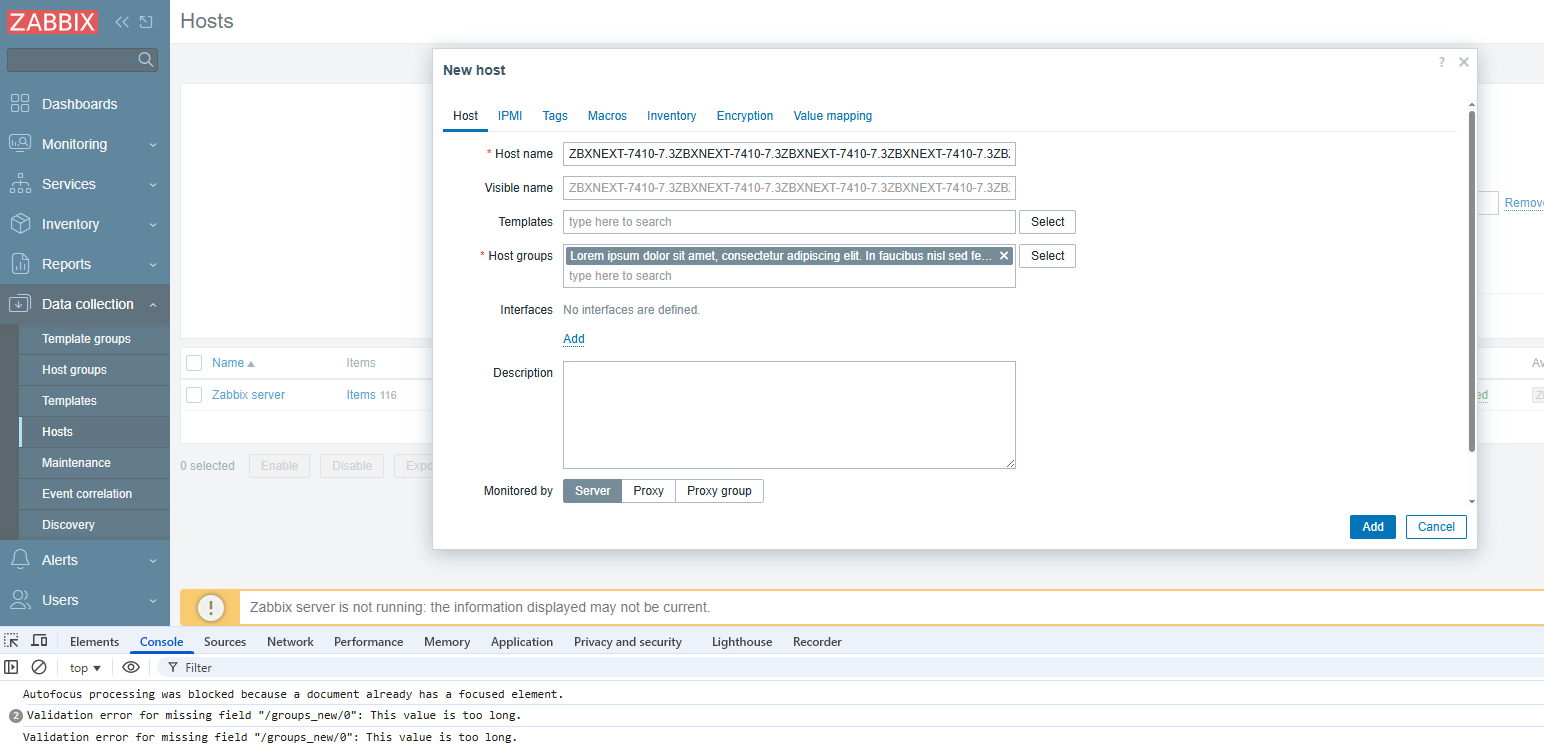
Task: Click the live expression eye icon
Action: (x=131, y=667)
